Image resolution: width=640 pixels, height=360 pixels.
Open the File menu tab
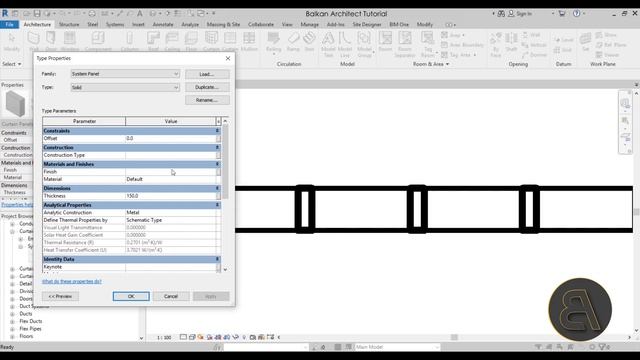[9, 24]
